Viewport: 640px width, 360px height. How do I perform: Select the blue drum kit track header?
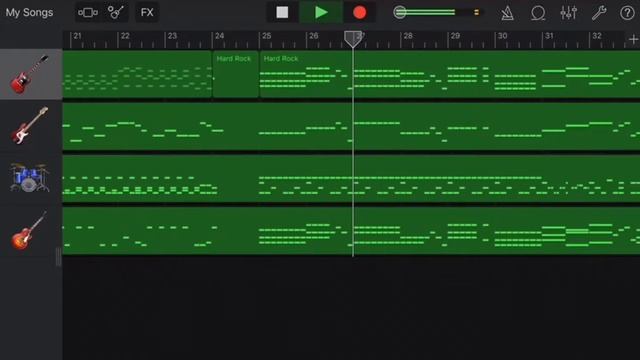coord(31,178)
